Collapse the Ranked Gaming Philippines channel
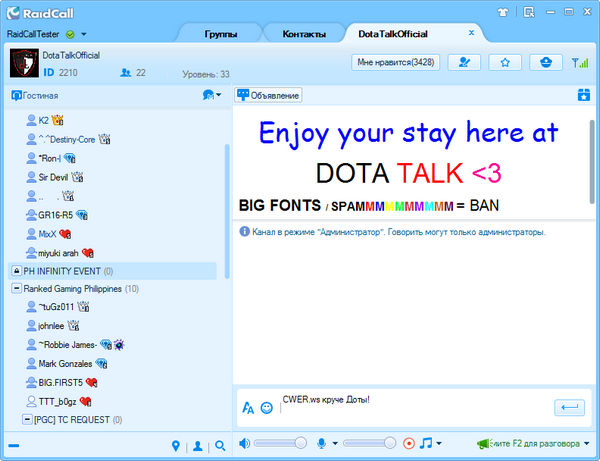The height and width of the screenshot is (461, 600). pyautogui.click(x=16, y=288)
